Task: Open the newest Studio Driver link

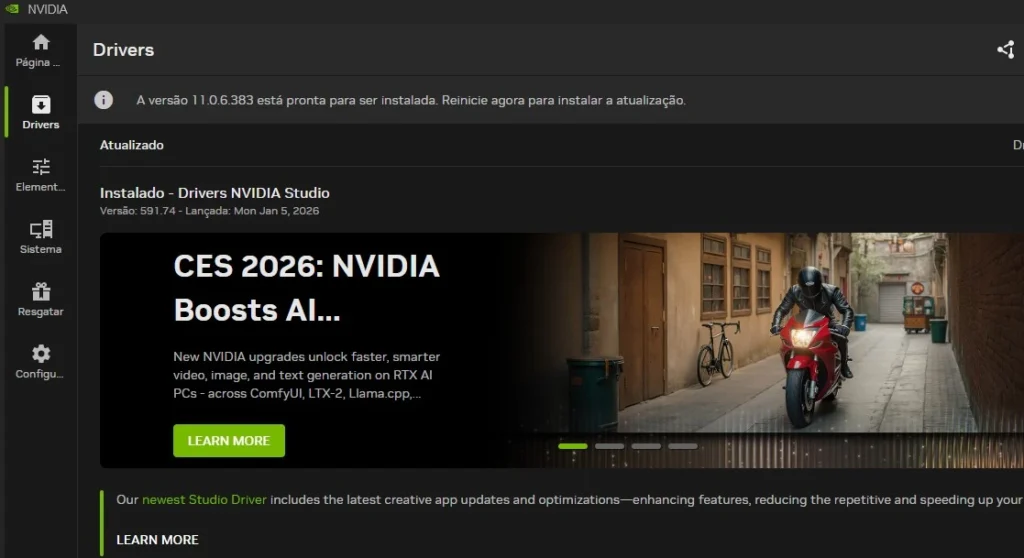Action: click(204, 499)
